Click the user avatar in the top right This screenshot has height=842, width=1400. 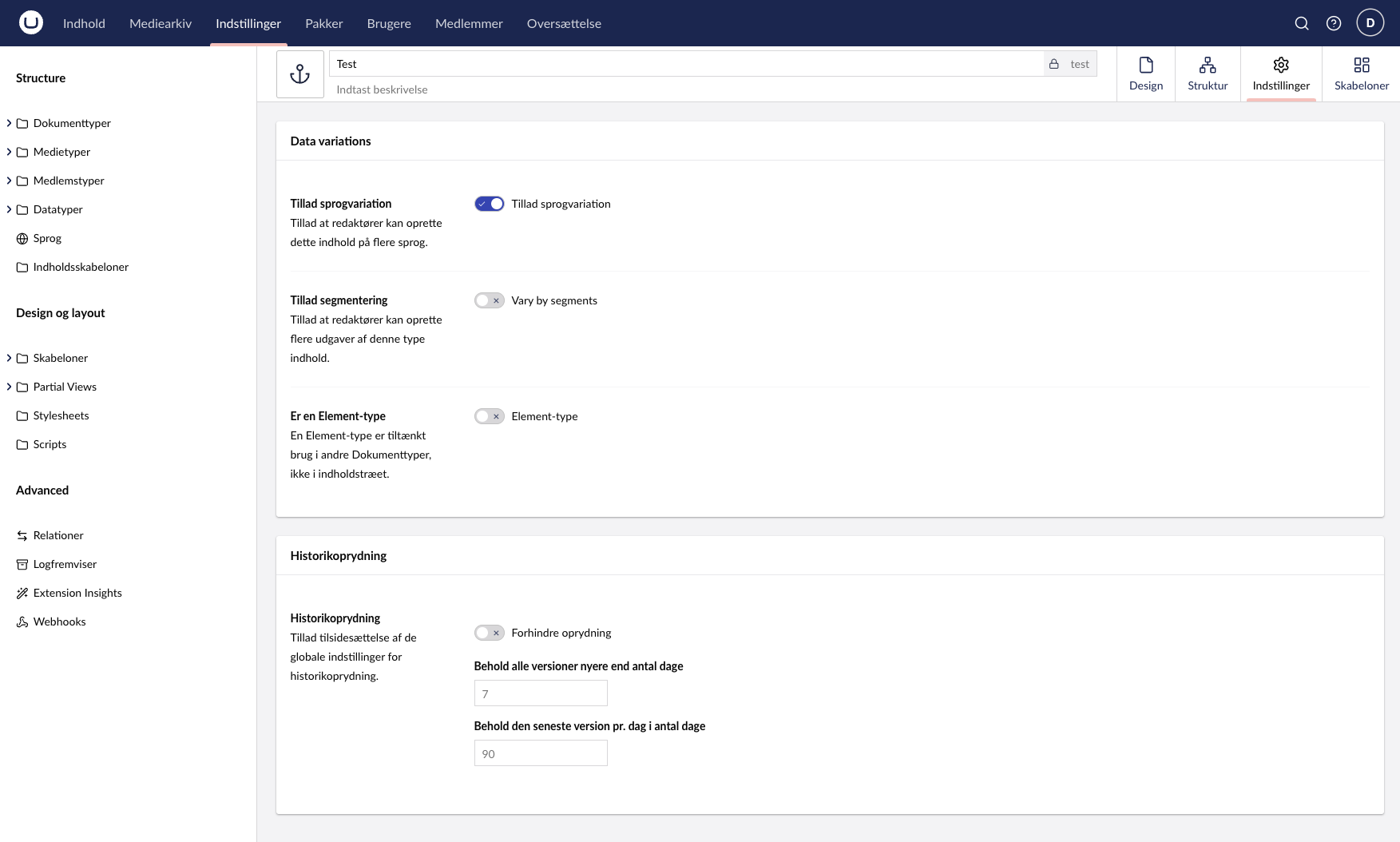click(1370, 23)
